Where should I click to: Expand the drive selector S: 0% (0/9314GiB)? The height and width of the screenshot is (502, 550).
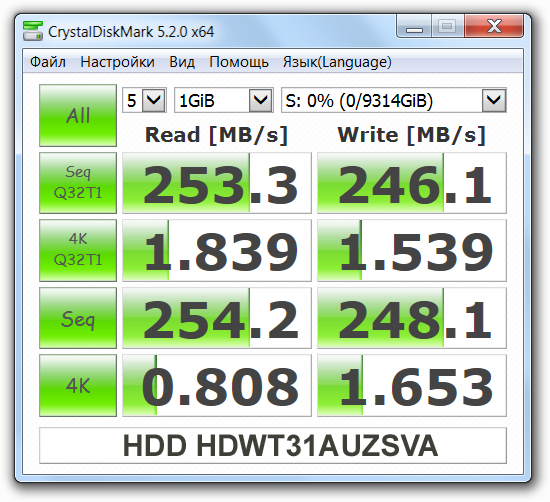click(x=394, y=100)
